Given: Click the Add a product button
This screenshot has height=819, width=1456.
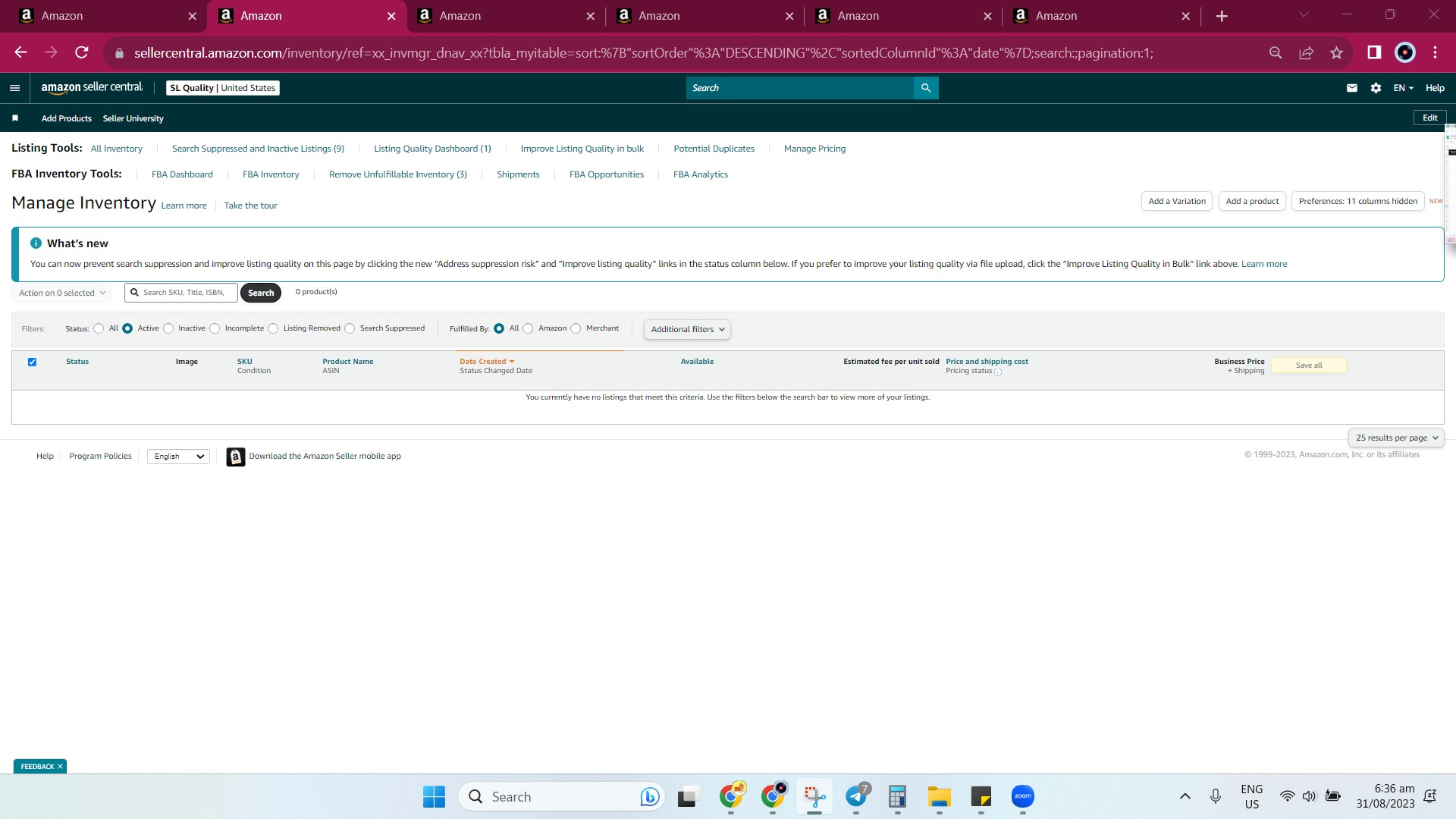Looking at the screenshot, I should (1252, 201).
